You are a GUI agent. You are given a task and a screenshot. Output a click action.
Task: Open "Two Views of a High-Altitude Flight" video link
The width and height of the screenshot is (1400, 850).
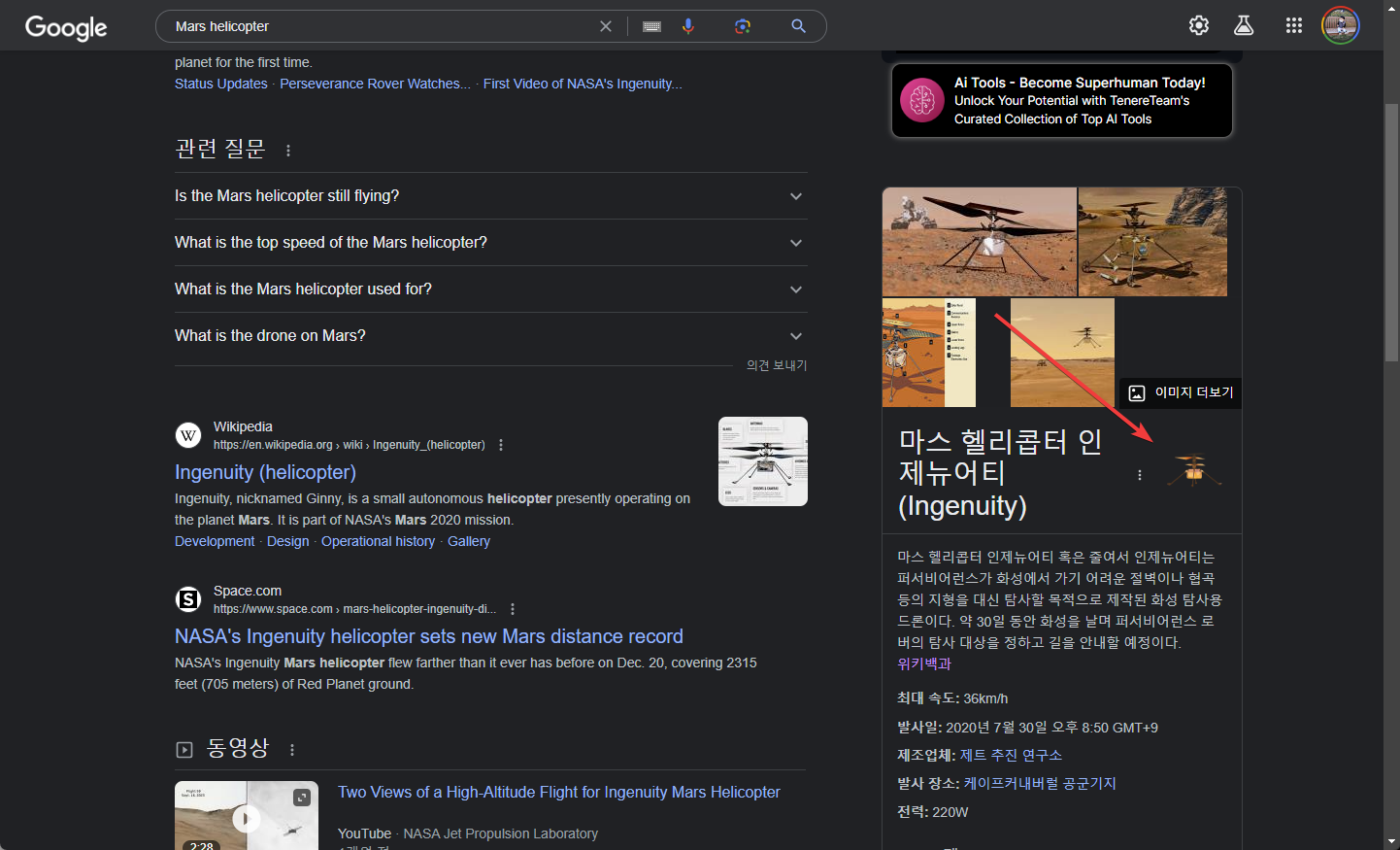[x=559, y=792]
